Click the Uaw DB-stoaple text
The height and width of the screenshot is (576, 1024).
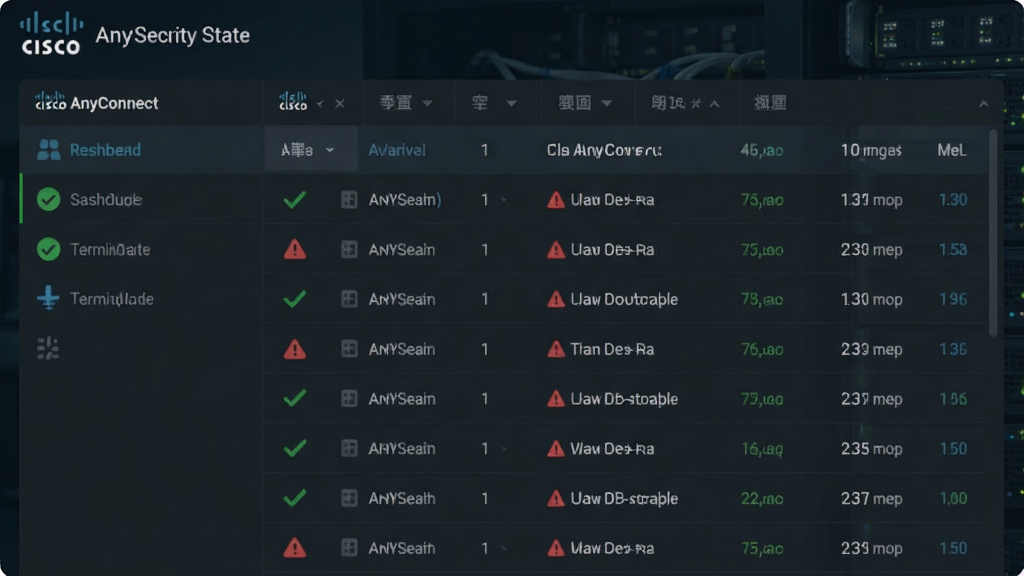click(624, 398)
